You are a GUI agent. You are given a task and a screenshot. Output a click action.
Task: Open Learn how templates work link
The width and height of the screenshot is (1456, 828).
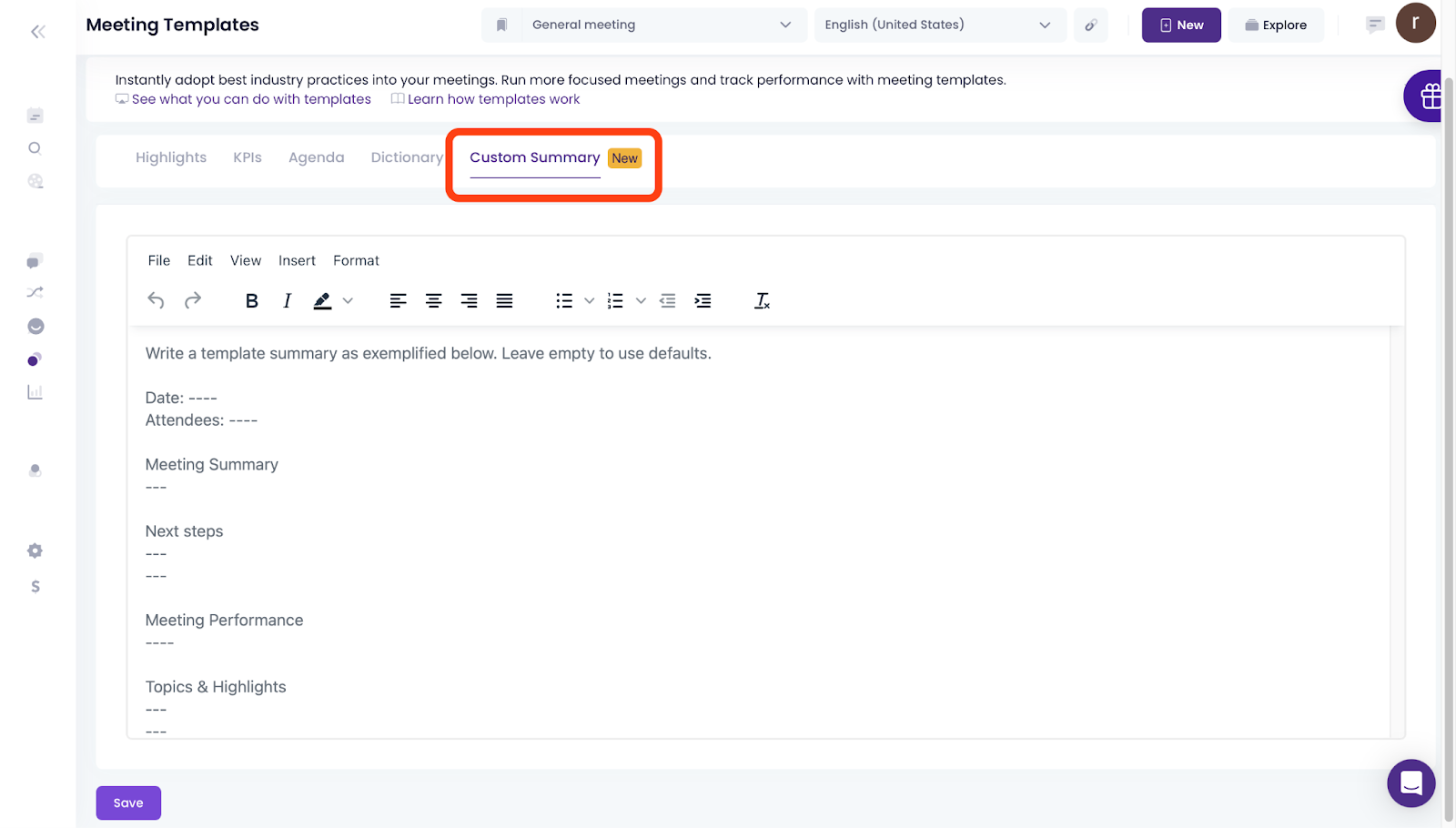(492, 99)
